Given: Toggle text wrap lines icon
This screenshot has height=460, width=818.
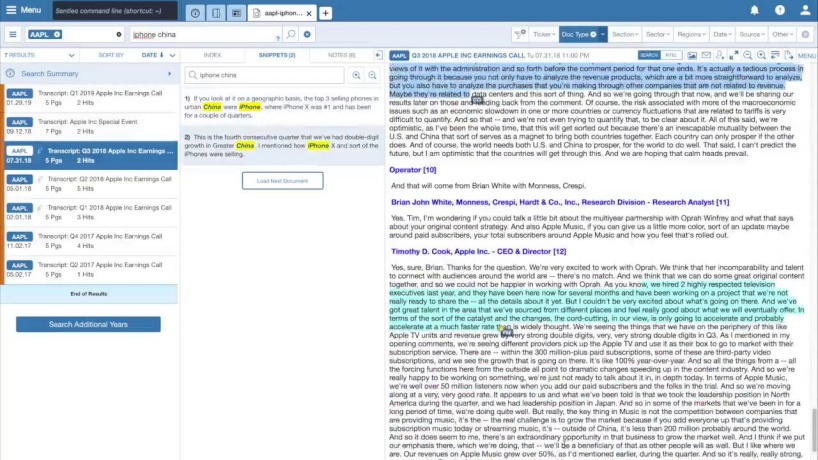Looking at the screenshot, I should click(x=775, y=55).
